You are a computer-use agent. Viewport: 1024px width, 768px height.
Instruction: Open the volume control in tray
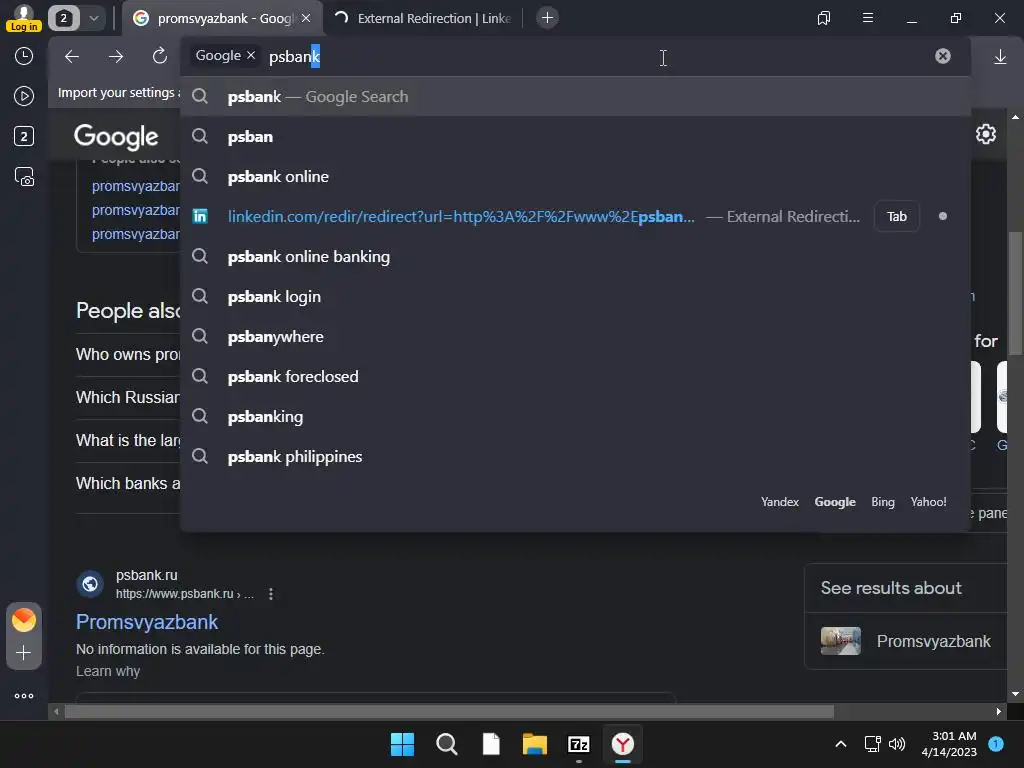point(897,744)
